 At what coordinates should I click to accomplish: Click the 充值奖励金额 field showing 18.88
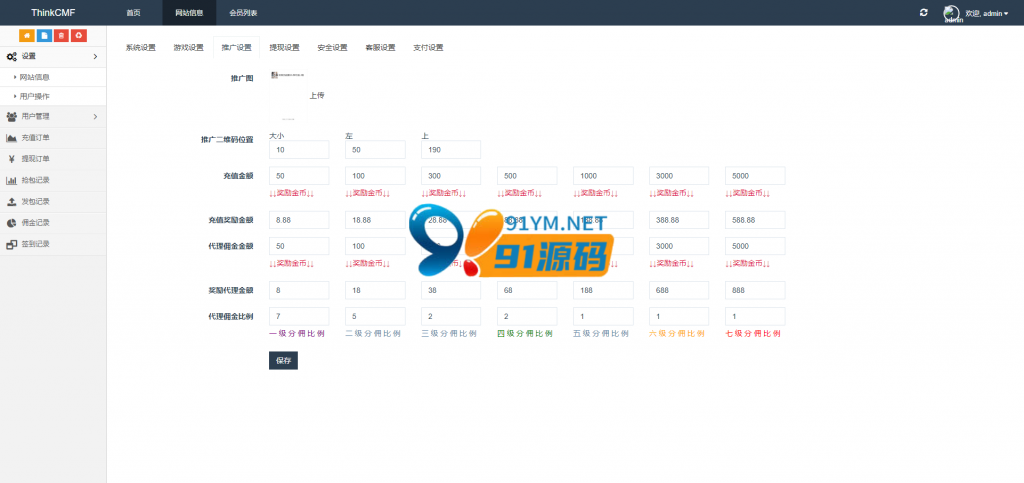click(x=376, y=220)
